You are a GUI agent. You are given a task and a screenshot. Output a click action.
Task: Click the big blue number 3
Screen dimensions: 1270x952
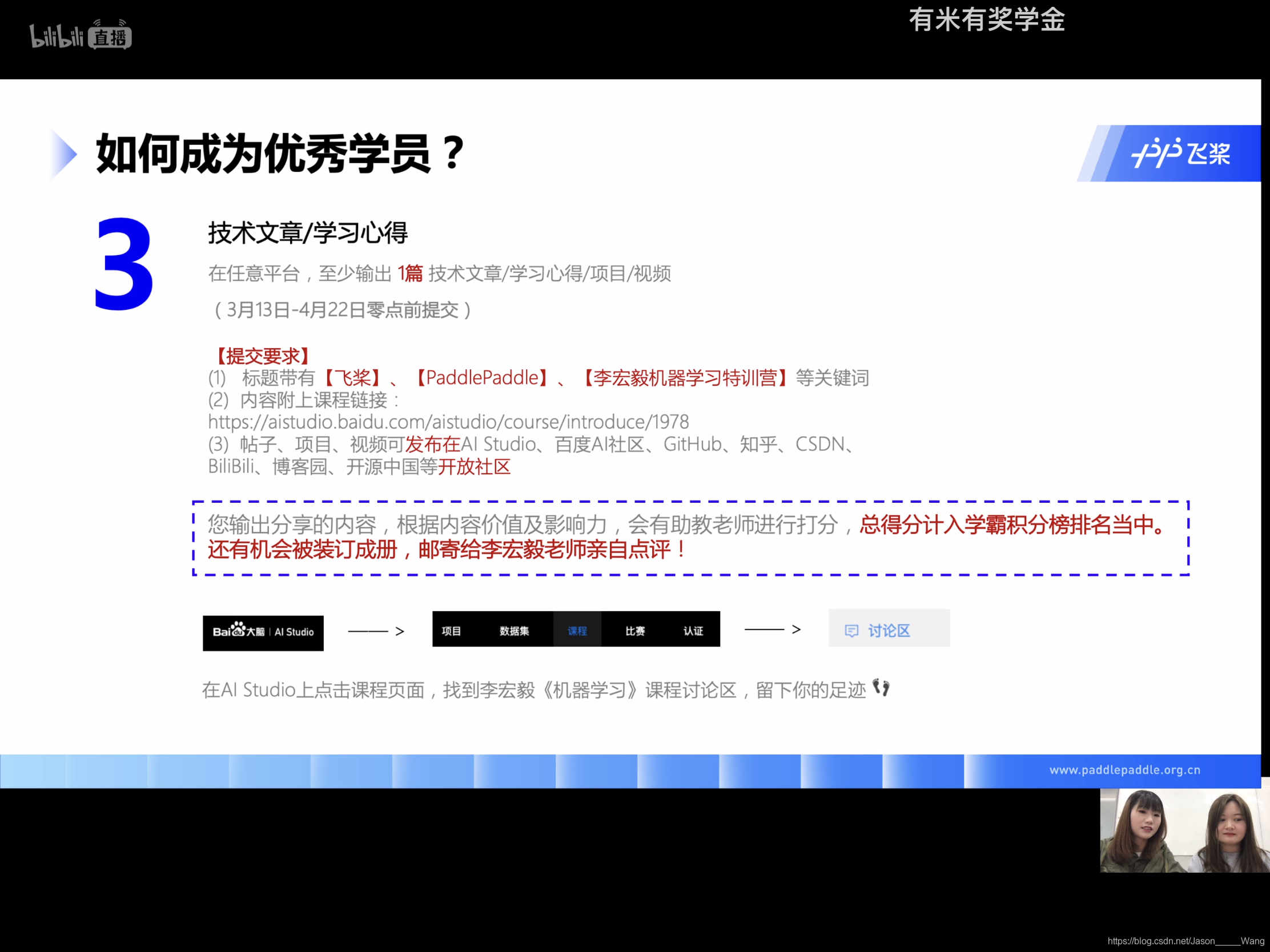(x=124, y=265)
